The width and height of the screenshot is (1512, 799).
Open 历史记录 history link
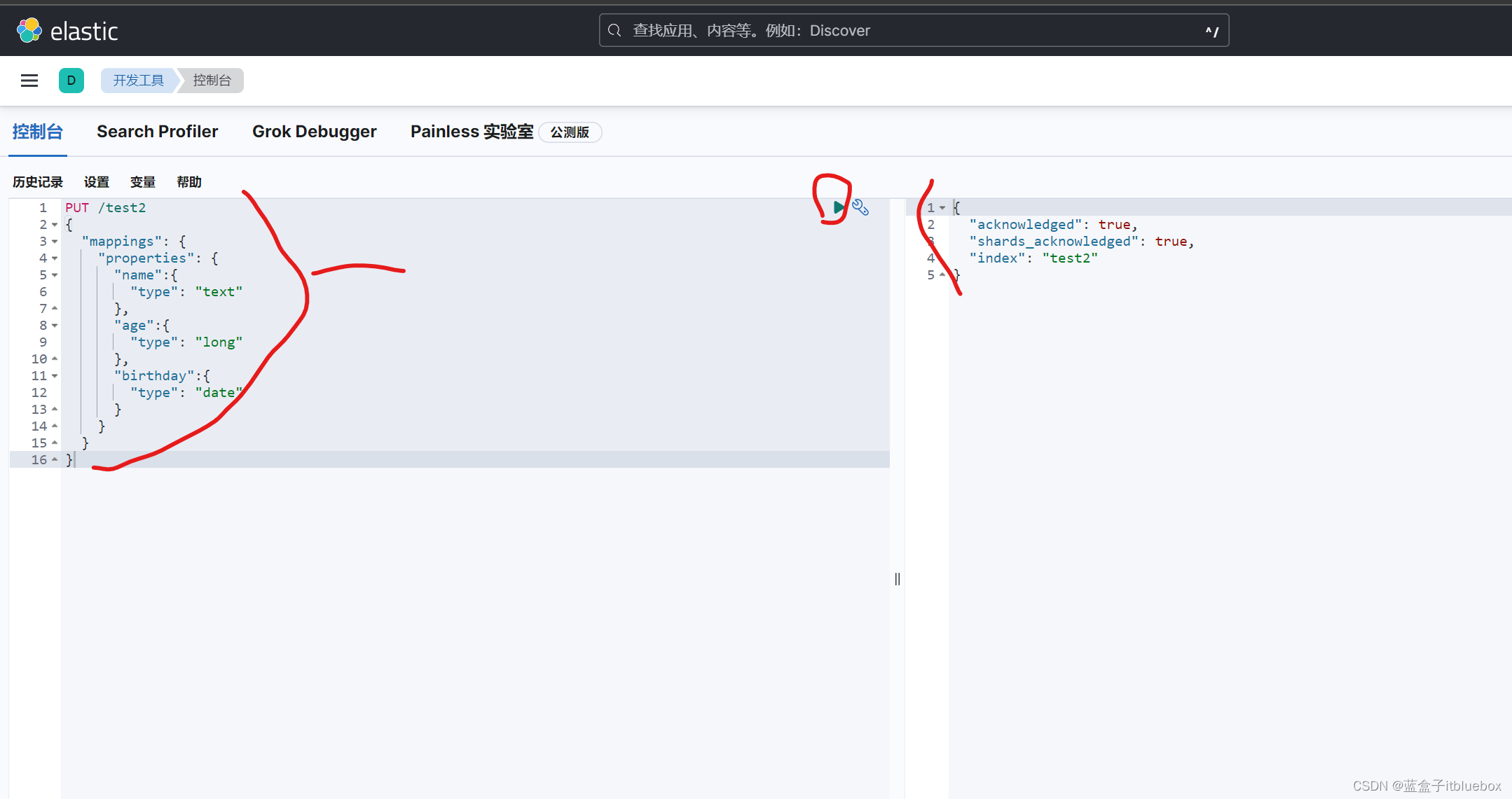pyautogui.click(x=38, y=182)
